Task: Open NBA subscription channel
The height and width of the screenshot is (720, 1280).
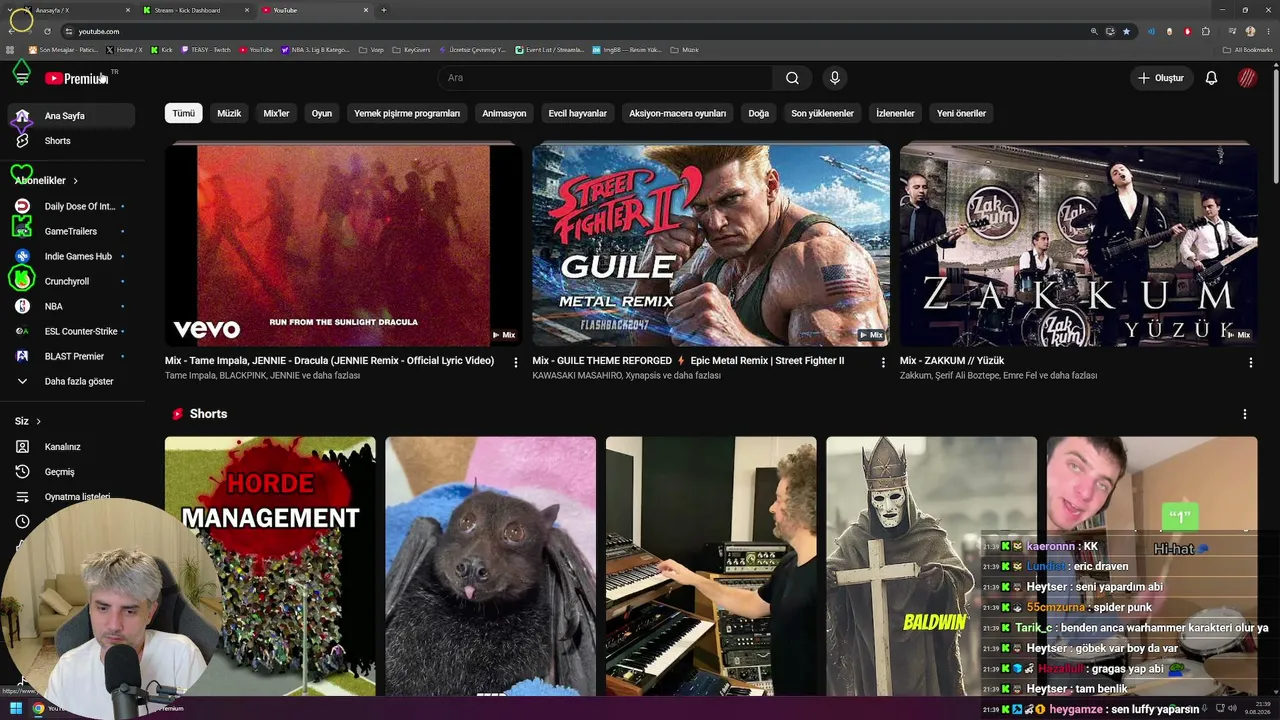Action: pyautogui.click(x=71, y=306)
